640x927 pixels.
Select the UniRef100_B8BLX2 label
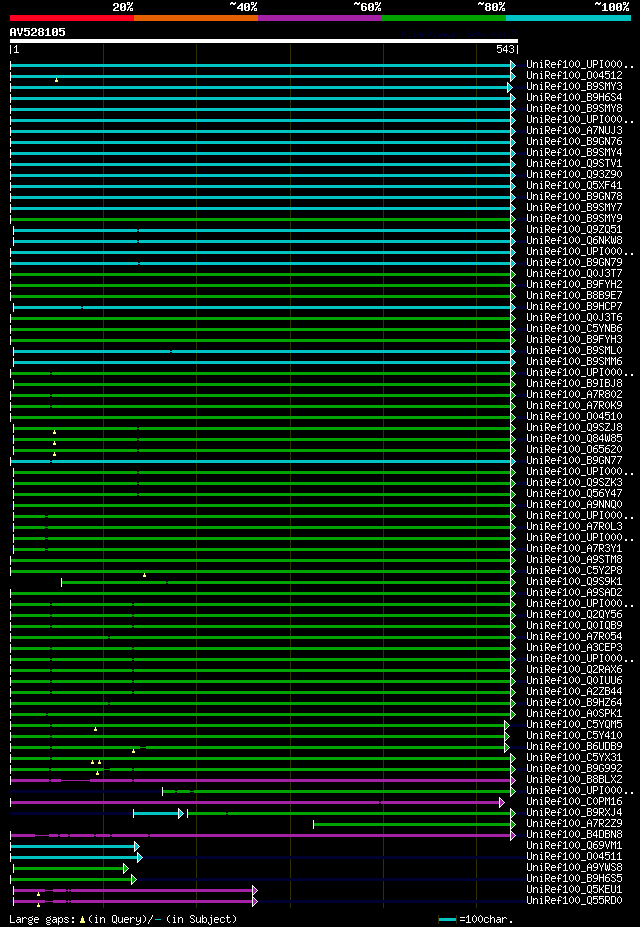(574, 780)
